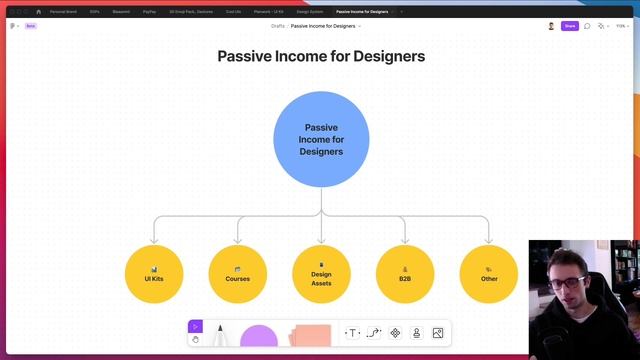Pick the Marker pencil tool
The height and width of the screenshot is (360, 640).
(x=220, y=336)
